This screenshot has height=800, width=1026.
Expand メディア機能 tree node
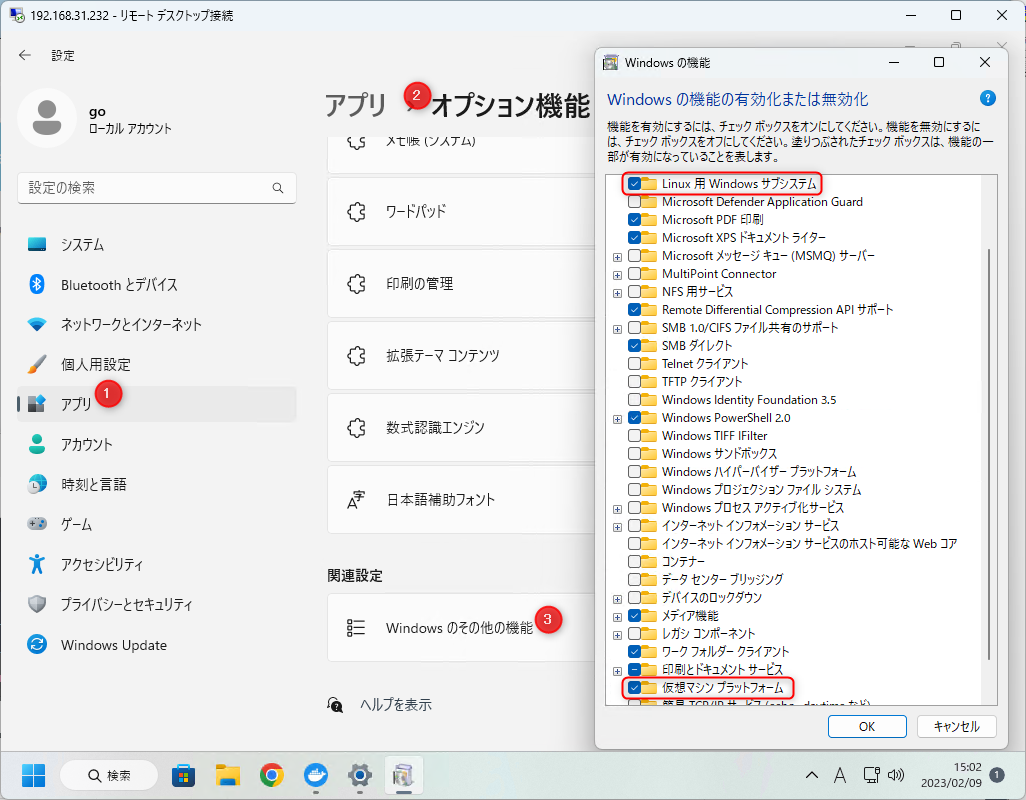tap(617, 617)
